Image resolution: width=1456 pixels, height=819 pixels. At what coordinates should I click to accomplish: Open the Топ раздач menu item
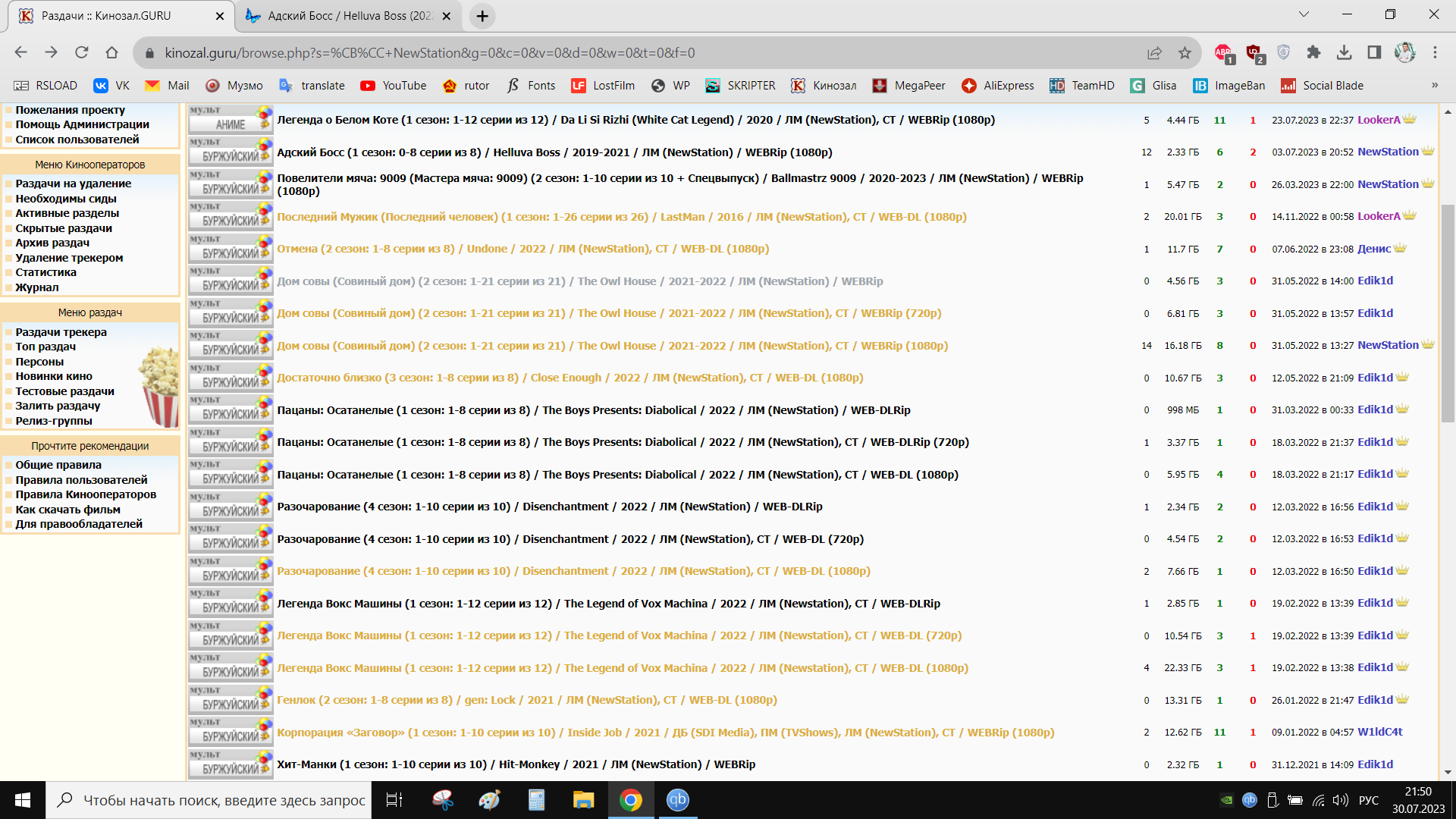pos(45,347)
